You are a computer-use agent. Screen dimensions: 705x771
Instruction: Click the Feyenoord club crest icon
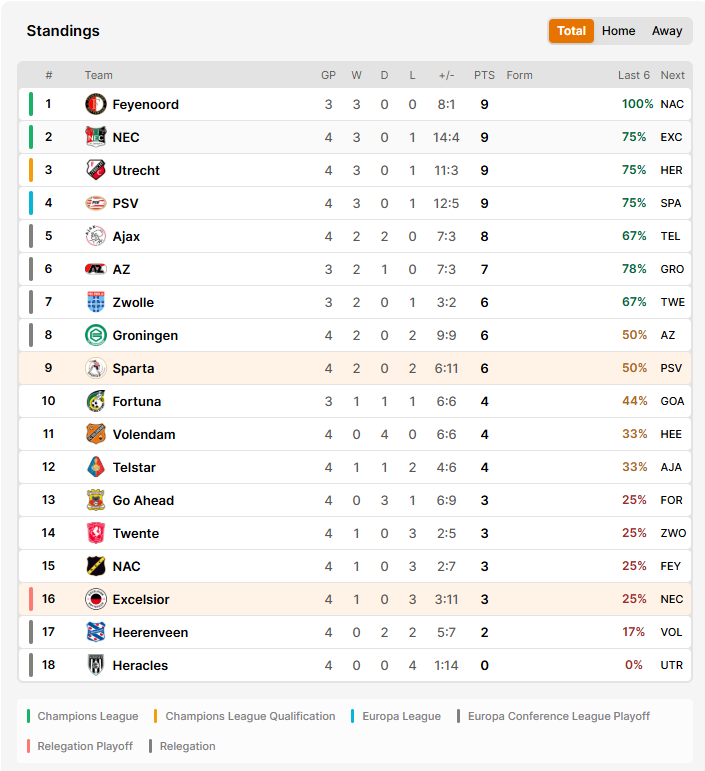[x=95, y=104]
